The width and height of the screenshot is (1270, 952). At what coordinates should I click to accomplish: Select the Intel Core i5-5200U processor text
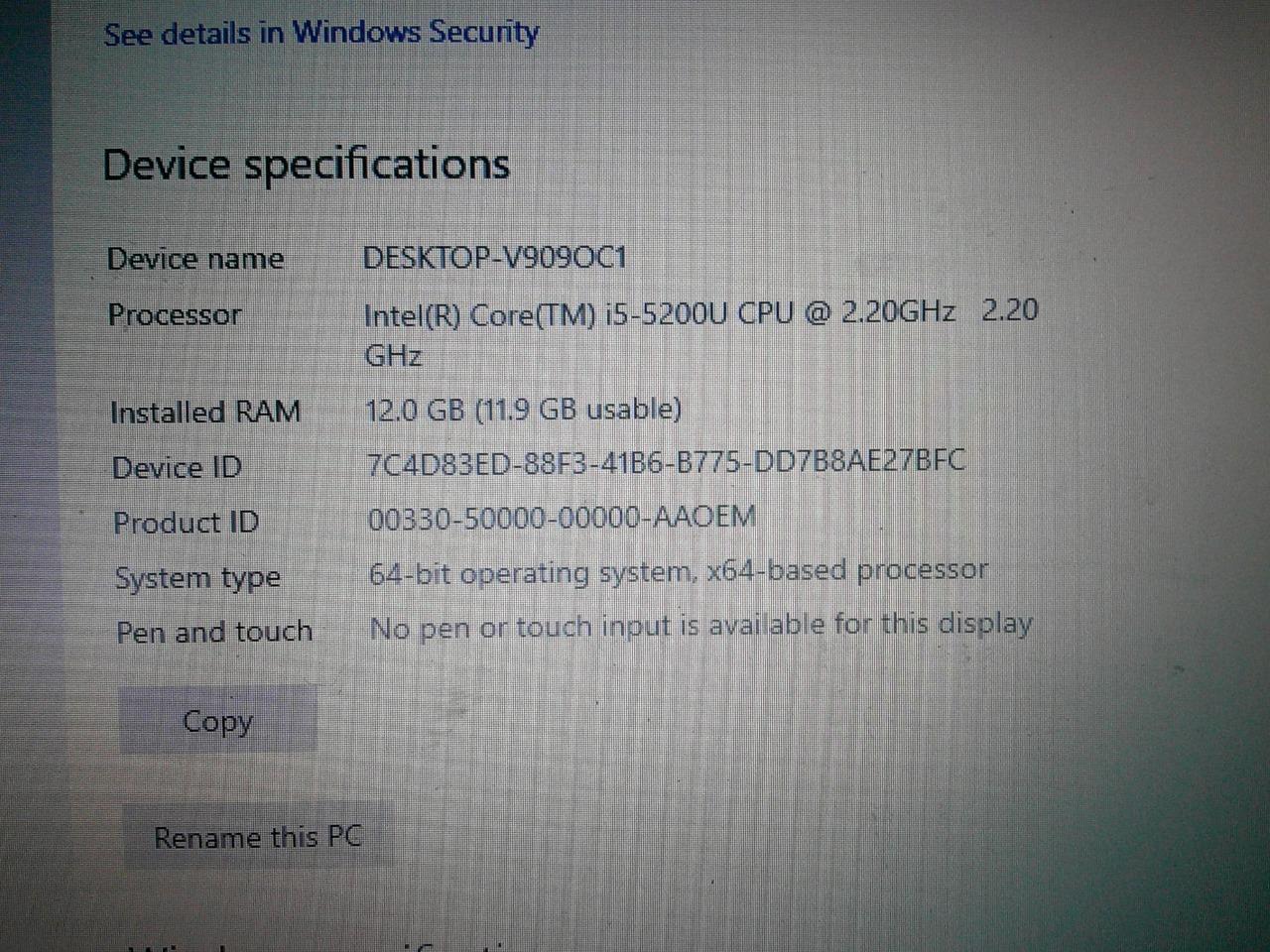coord(700,333)
